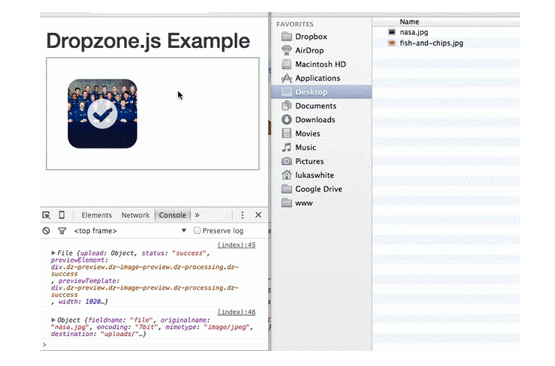Enable the Preserve log checkbox
Screen dimensions: 555x366
197,230
